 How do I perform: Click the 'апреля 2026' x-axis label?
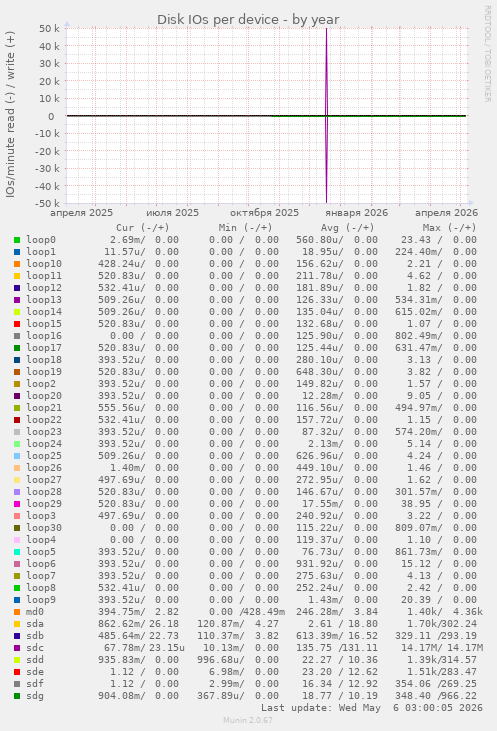click(x=447, y=213)
